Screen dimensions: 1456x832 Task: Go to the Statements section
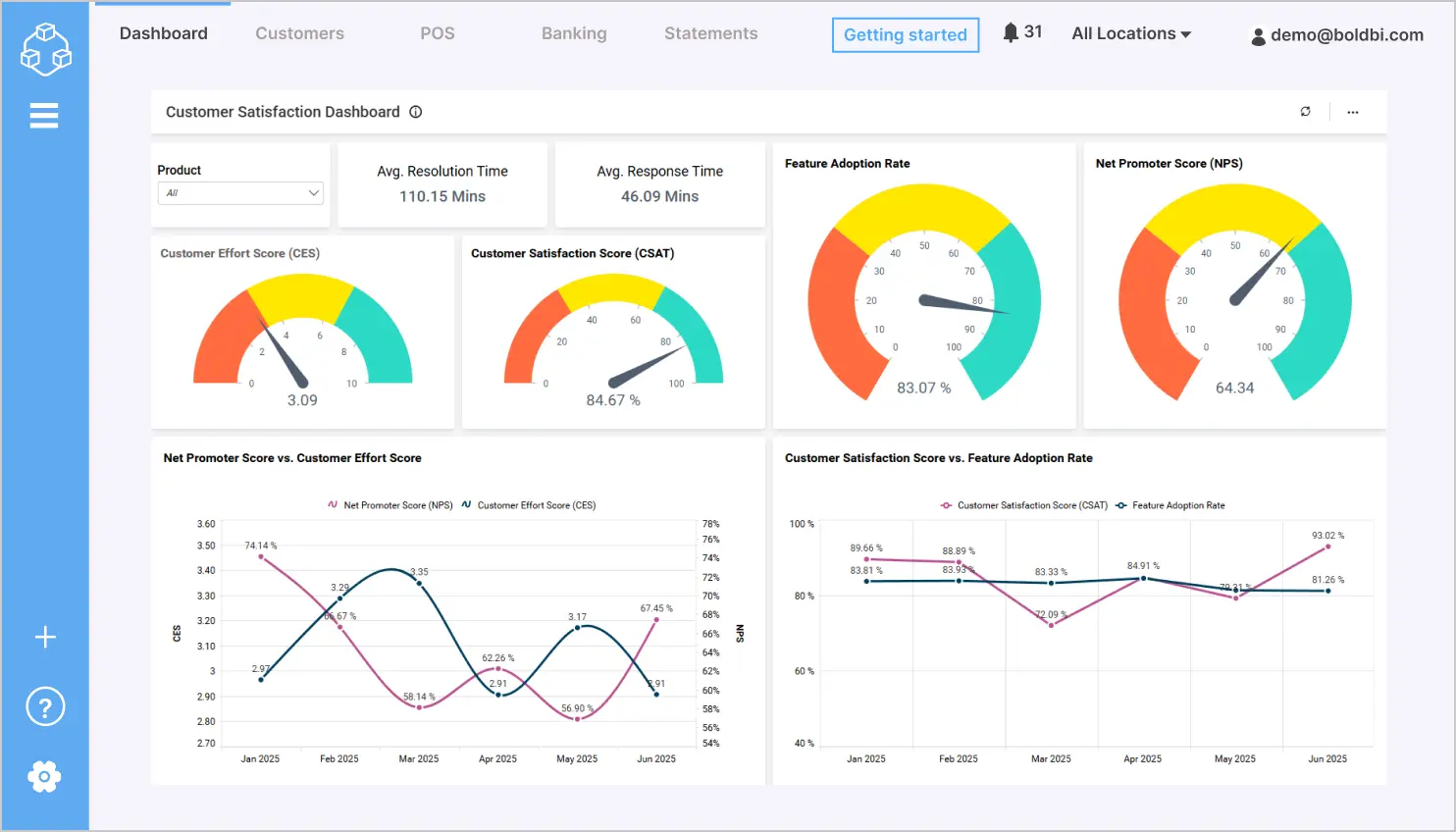click(710, 32)
